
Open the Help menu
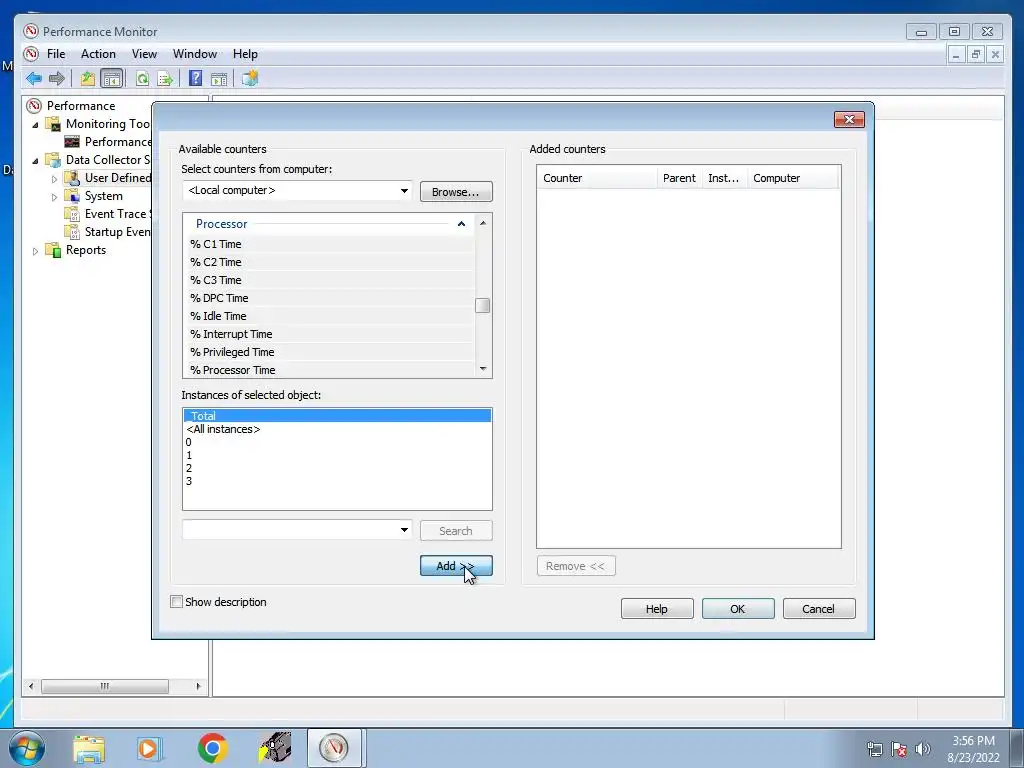point(245,54)
